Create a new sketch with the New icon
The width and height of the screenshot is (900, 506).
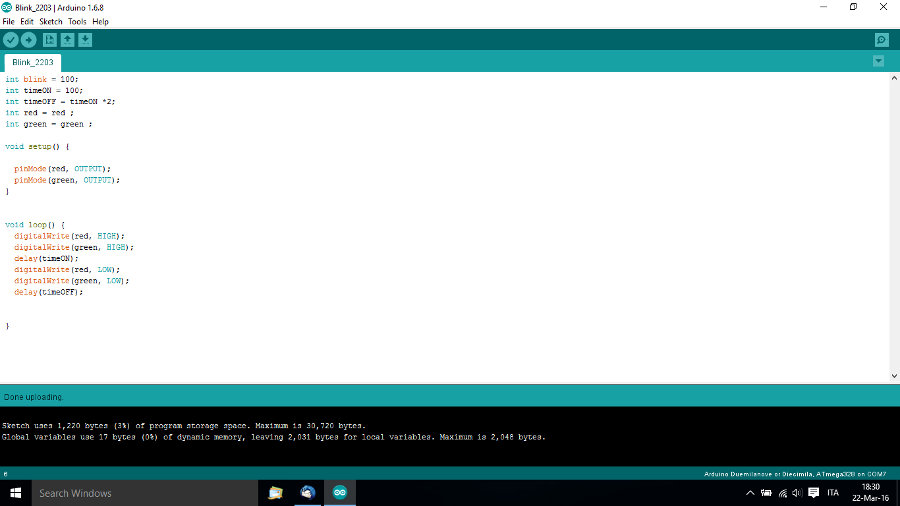pos(50,40)
